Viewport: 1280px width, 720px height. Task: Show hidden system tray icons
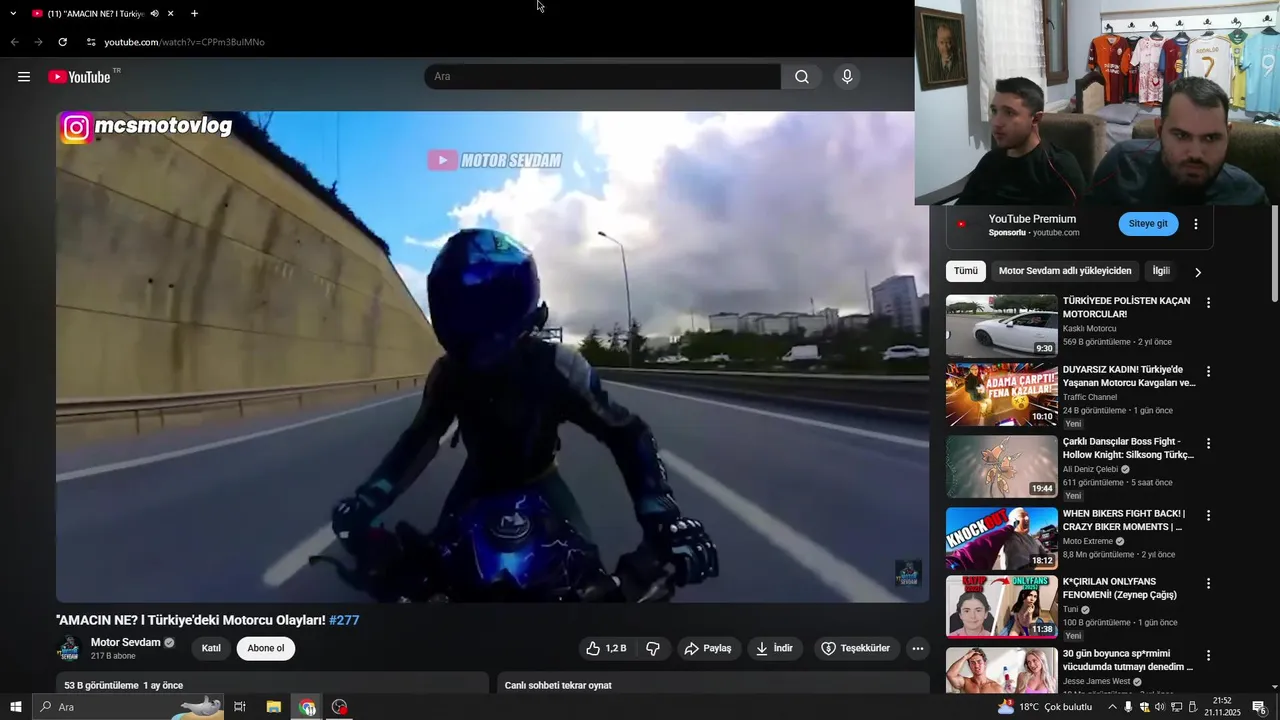click(1112, 707)
